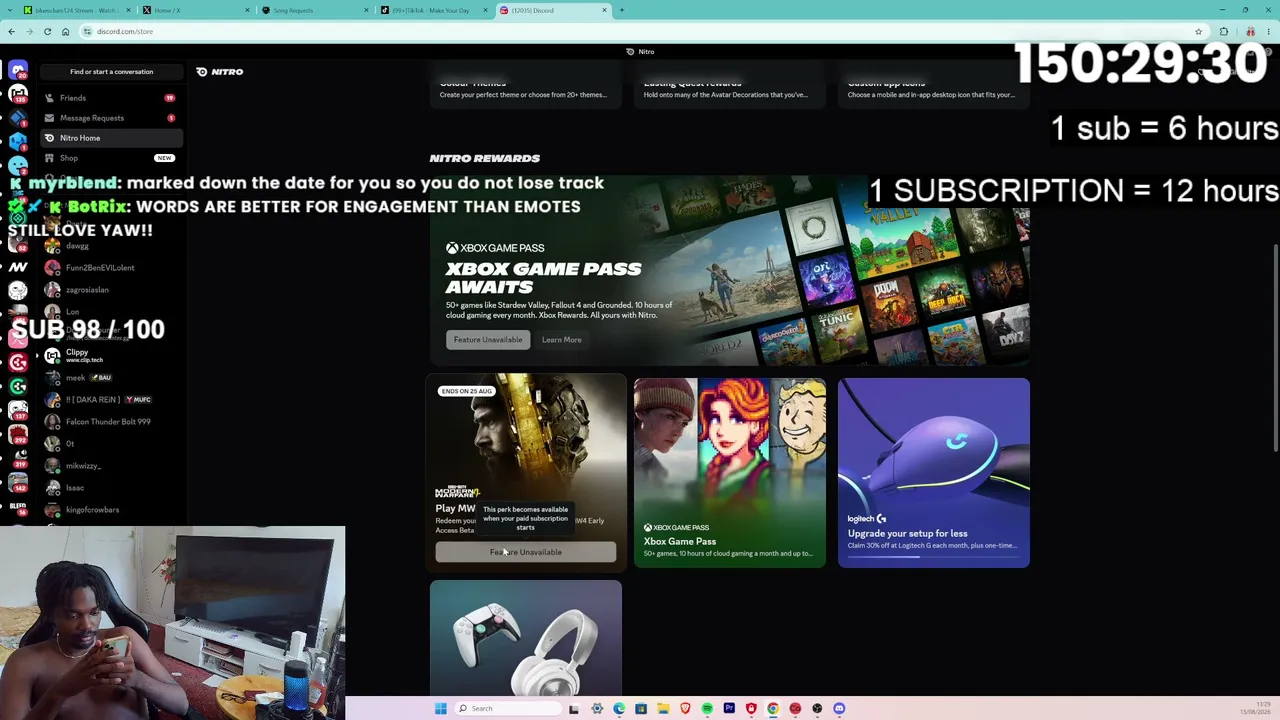The image size is (1280, 720).
Task: Open Windows Start menu
Action: (x=440, y=709)
